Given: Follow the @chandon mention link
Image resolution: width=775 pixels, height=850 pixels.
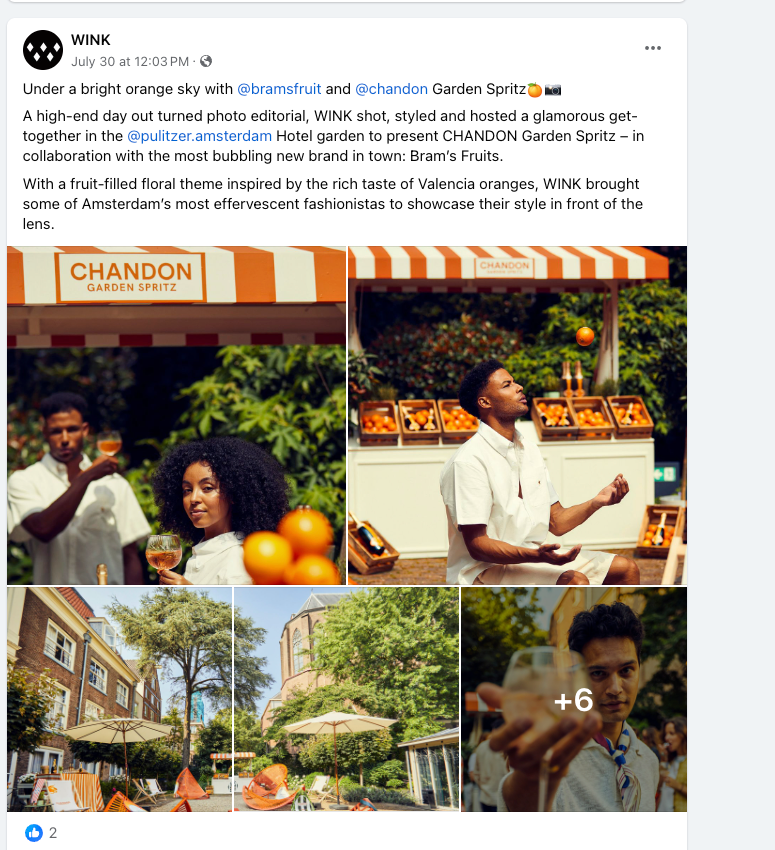Looking at the screenshot, I should (391, 89).
